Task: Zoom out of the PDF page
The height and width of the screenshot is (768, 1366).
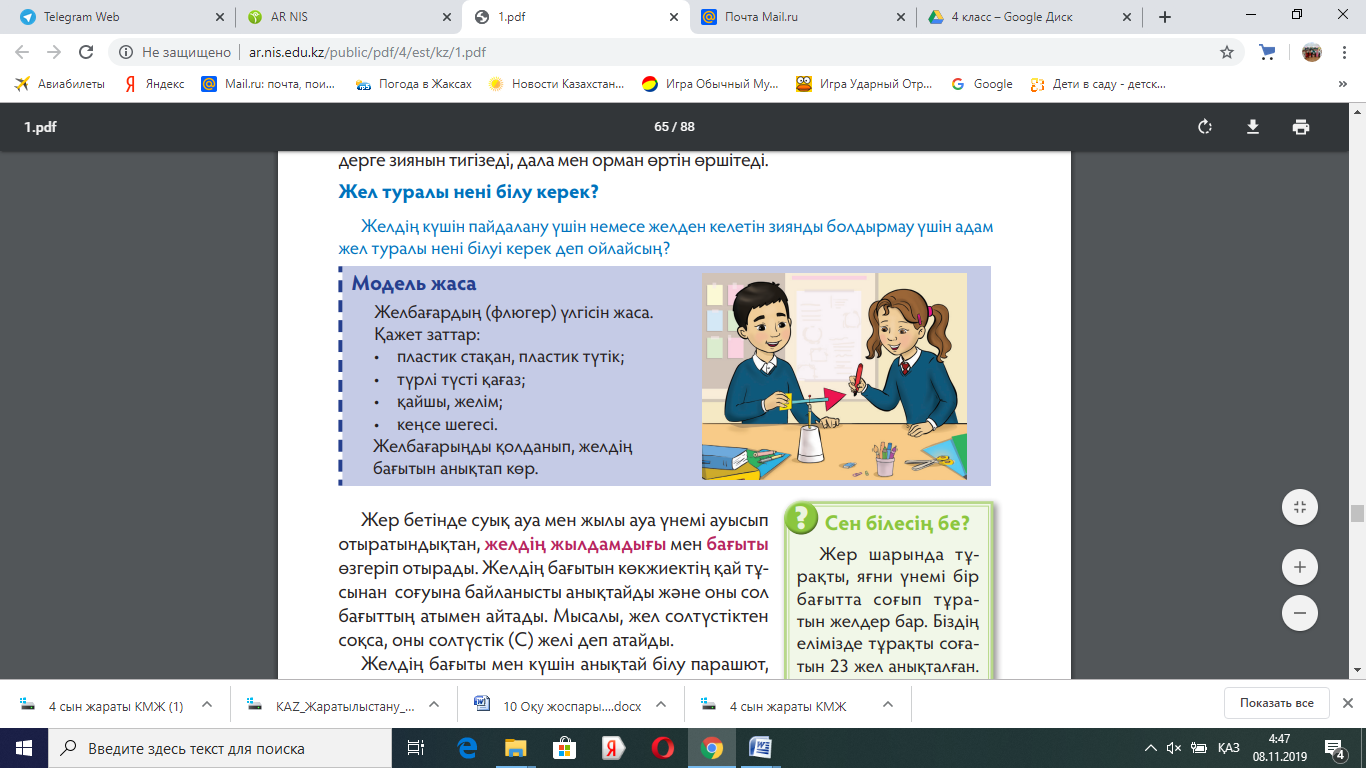Action: click(1300, 612)
